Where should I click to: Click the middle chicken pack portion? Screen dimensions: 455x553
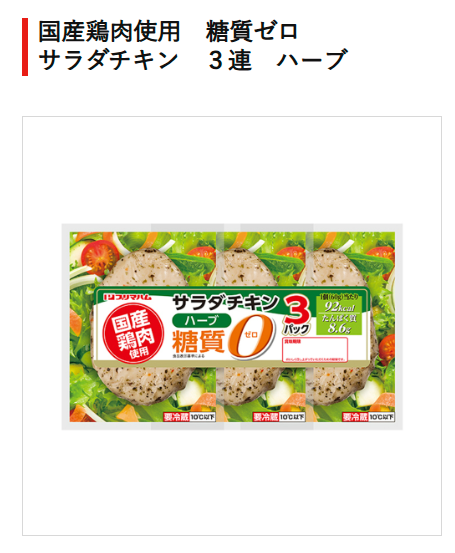tap(264, 327)
